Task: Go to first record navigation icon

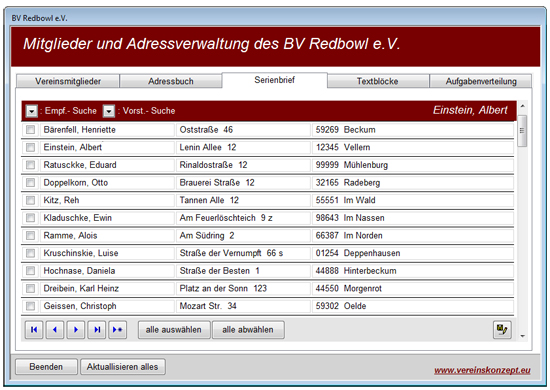Action: point(34,330)
